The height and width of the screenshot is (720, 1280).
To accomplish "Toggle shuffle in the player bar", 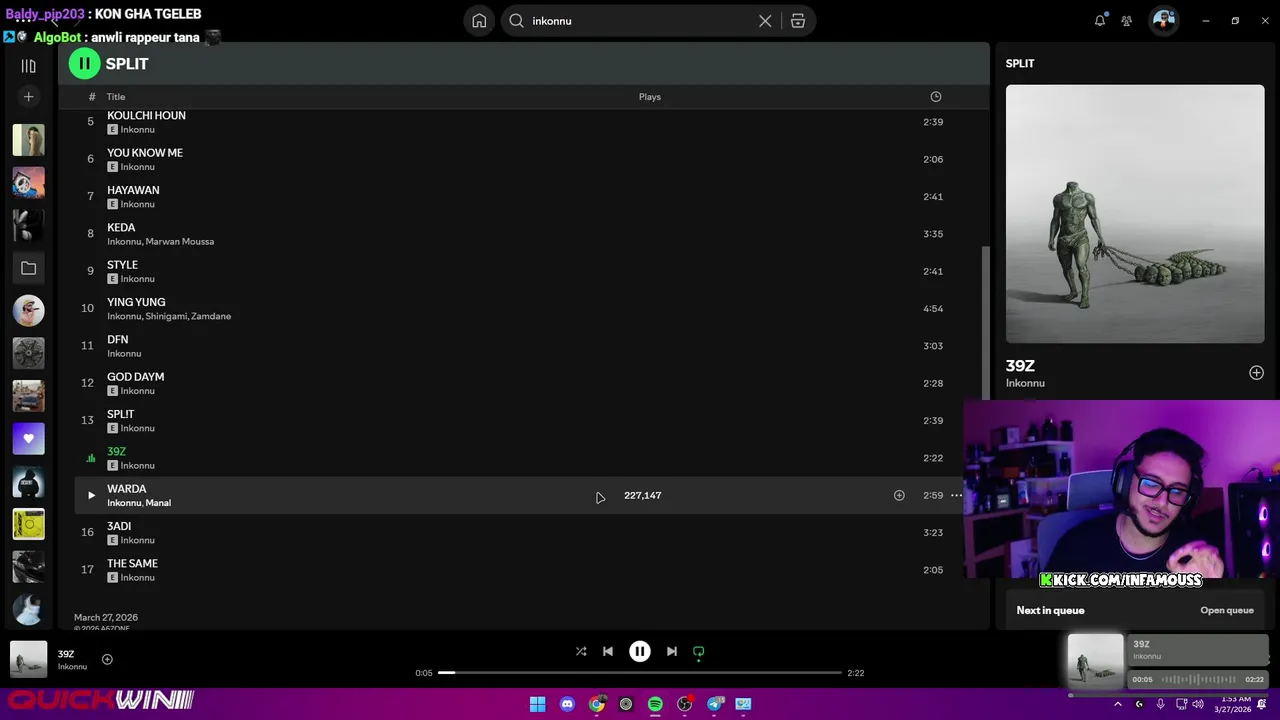I will (x=581, y=651).
